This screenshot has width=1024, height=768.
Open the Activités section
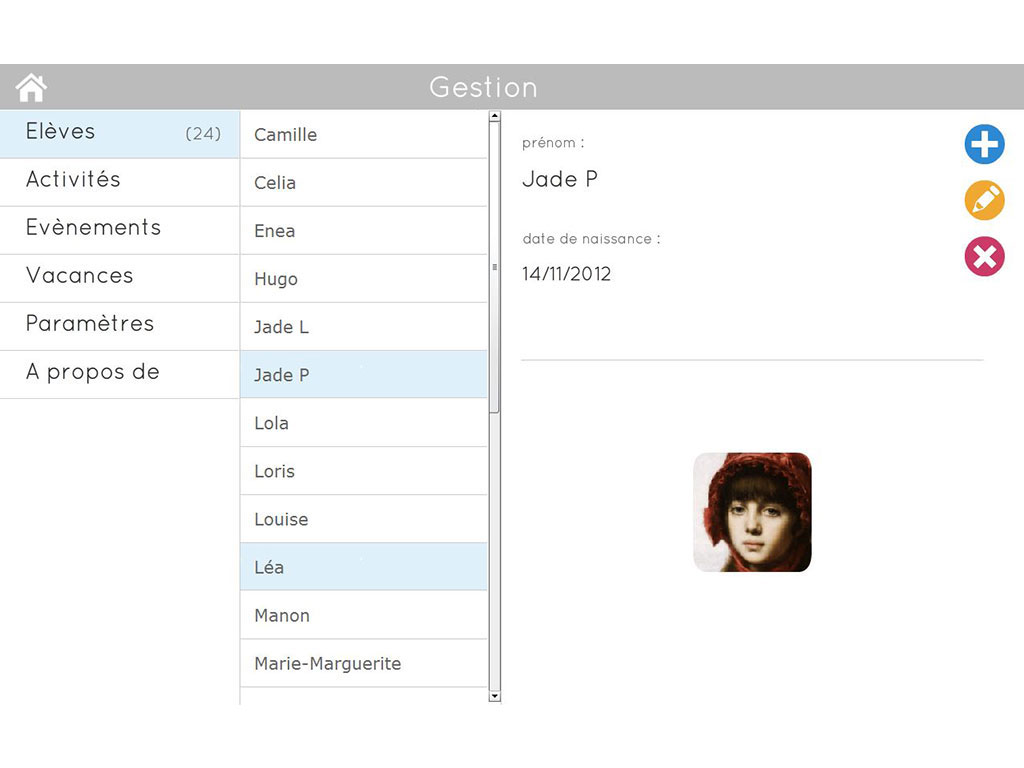pyautogui.click(x=119, y=181)
